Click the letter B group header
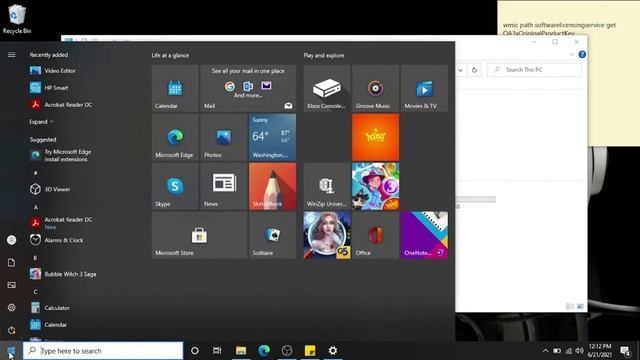The height and width of the screenshot is (360, 640). tap(35, 258)
